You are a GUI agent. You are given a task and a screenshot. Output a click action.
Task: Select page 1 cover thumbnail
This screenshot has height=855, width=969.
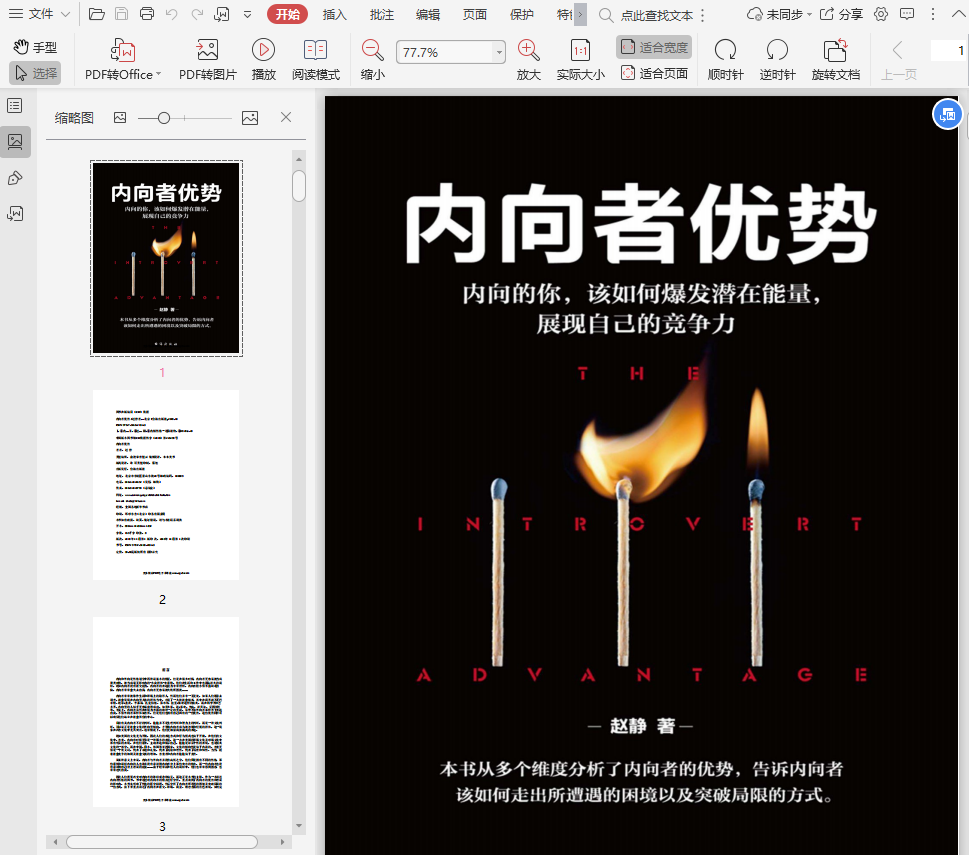[166, 258]
